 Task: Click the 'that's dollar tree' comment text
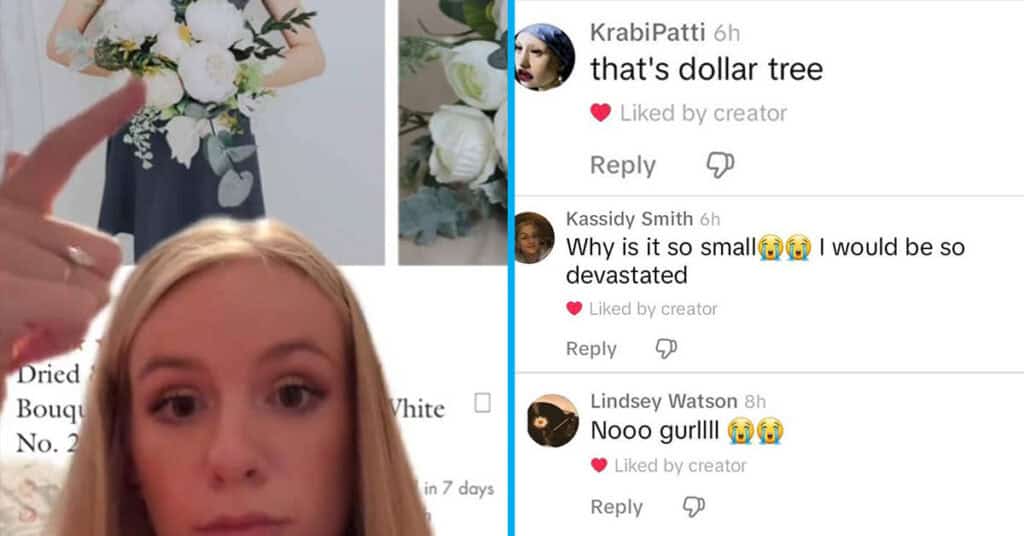(707, 69)
